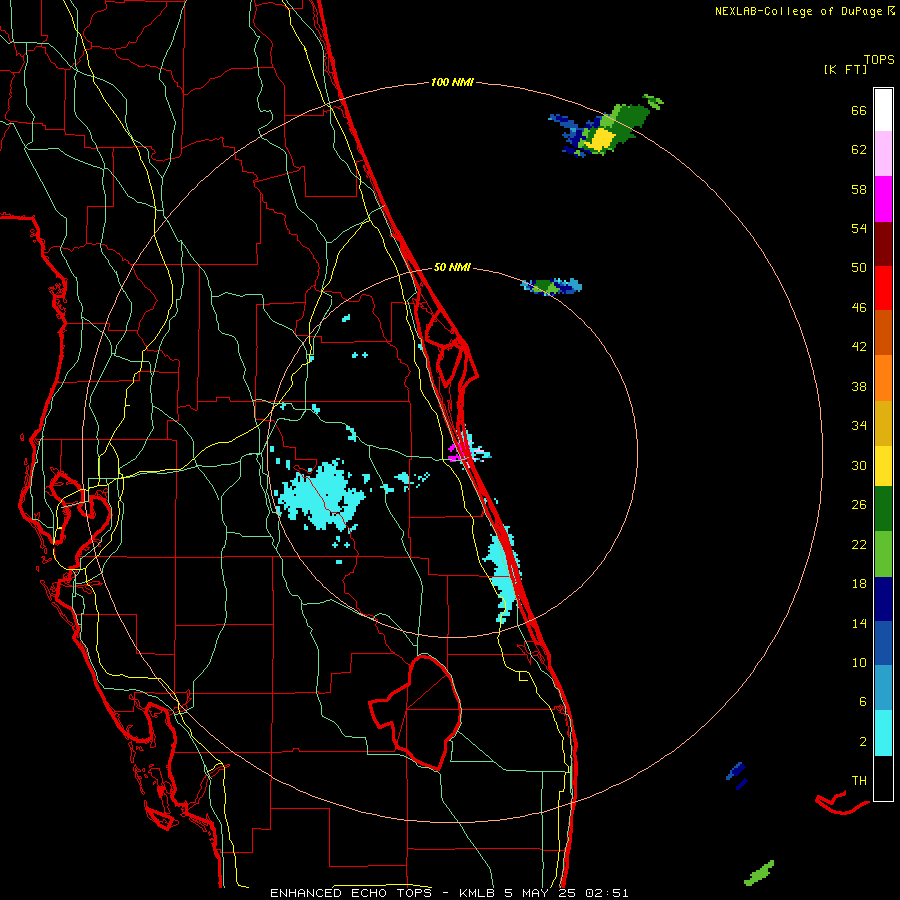Click the light green echo at the bottom right
The width and height of the screenshot is (900, 900).
pos(759,872)
